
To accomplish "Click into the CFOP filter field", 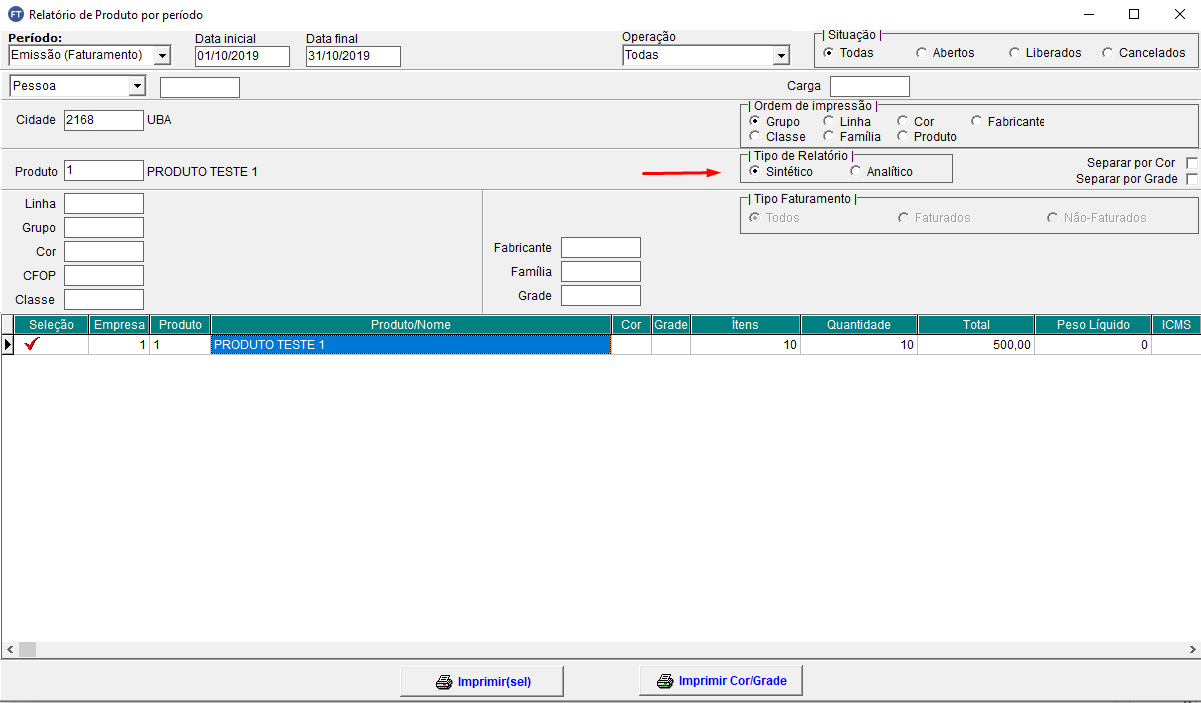I will tap(104, 276).
